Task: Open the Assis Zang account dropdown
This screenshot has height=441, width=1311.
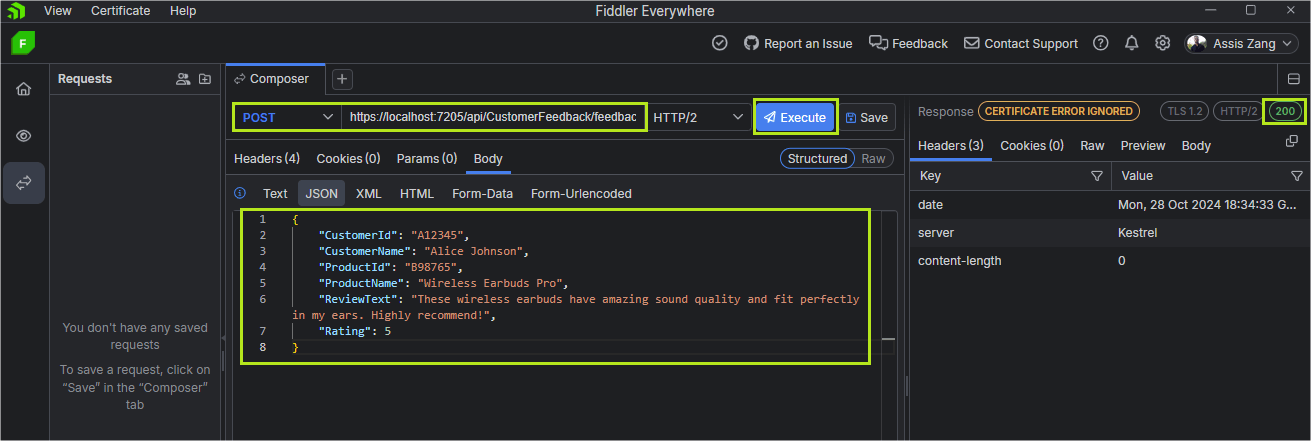Action: point(1243,43)
